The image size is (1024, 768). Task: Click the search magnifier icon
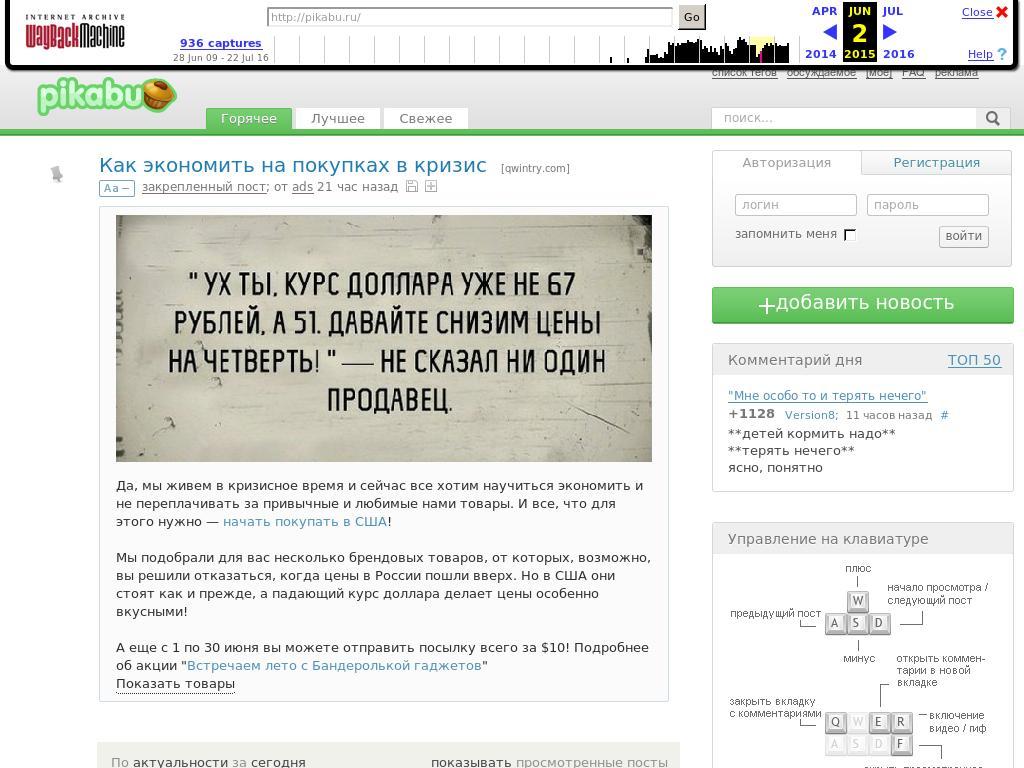pyautogui.click(x=992, y=118)
